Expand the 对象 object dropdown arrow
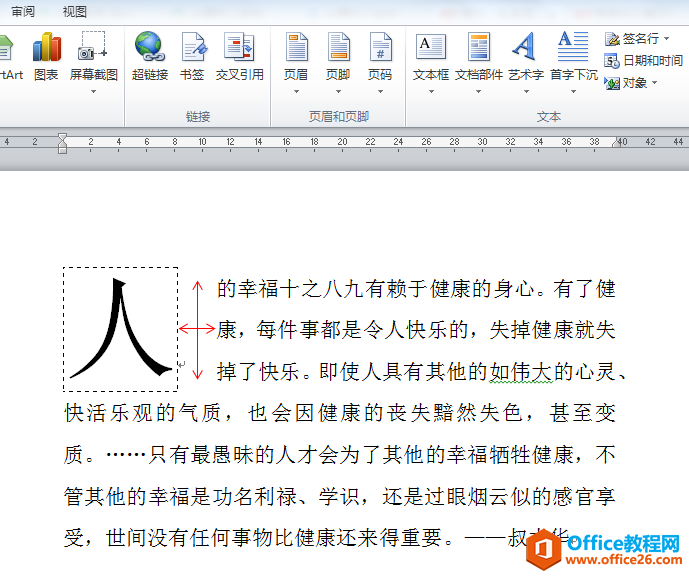689x577 pixels. point(655,83)
